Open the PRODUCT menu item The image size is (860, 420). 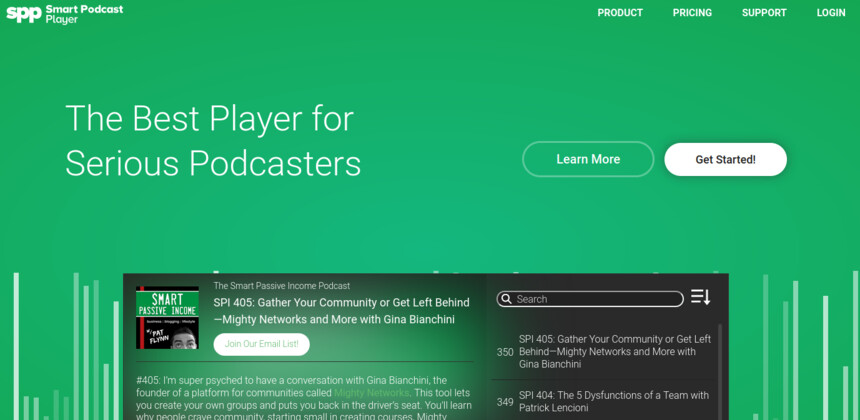pos(620,13)
